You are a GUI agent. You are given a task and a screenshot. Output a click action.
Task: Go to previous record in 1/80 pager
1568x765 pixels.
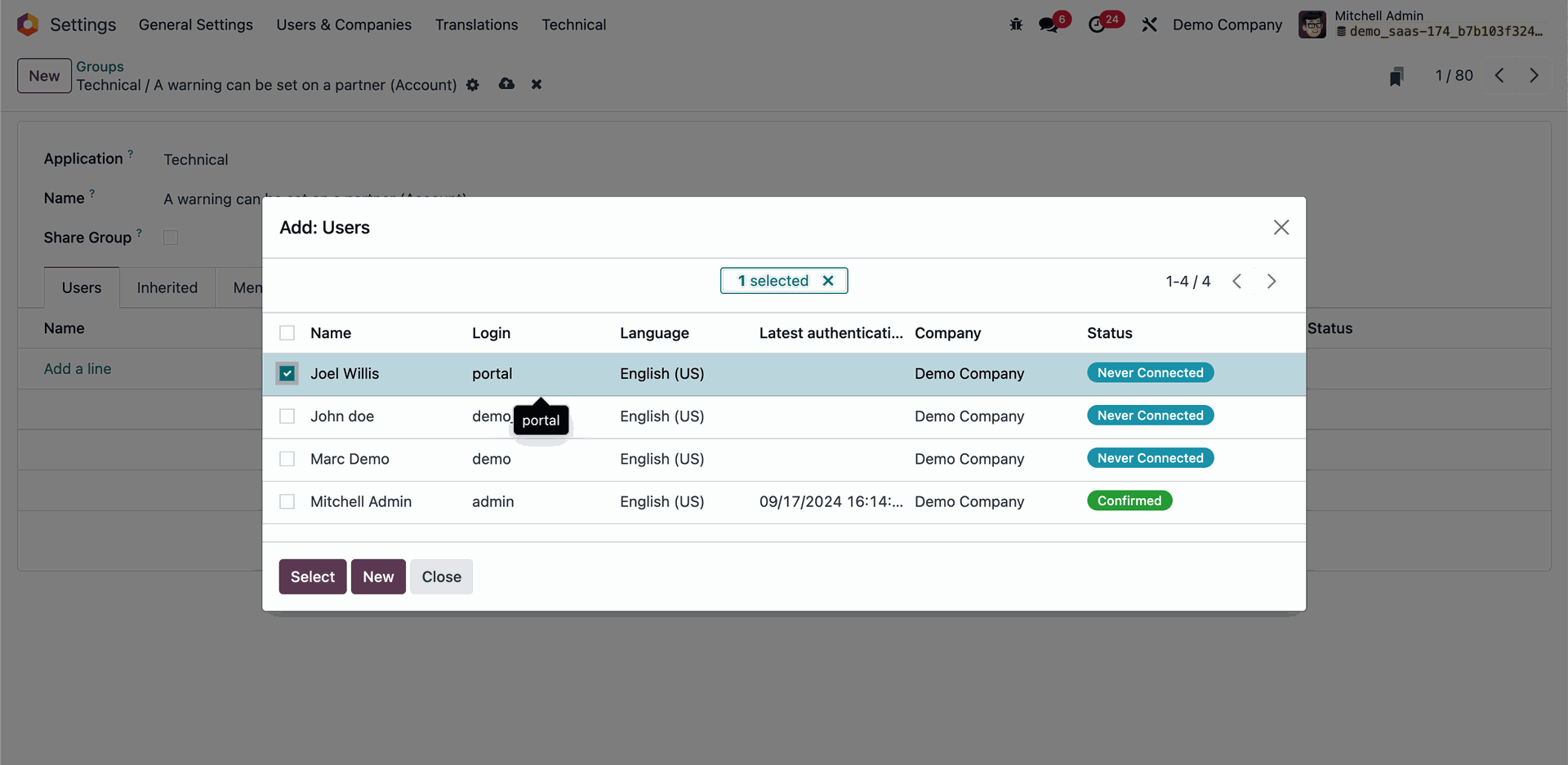pyautogui.click(x=1499, y=75)
